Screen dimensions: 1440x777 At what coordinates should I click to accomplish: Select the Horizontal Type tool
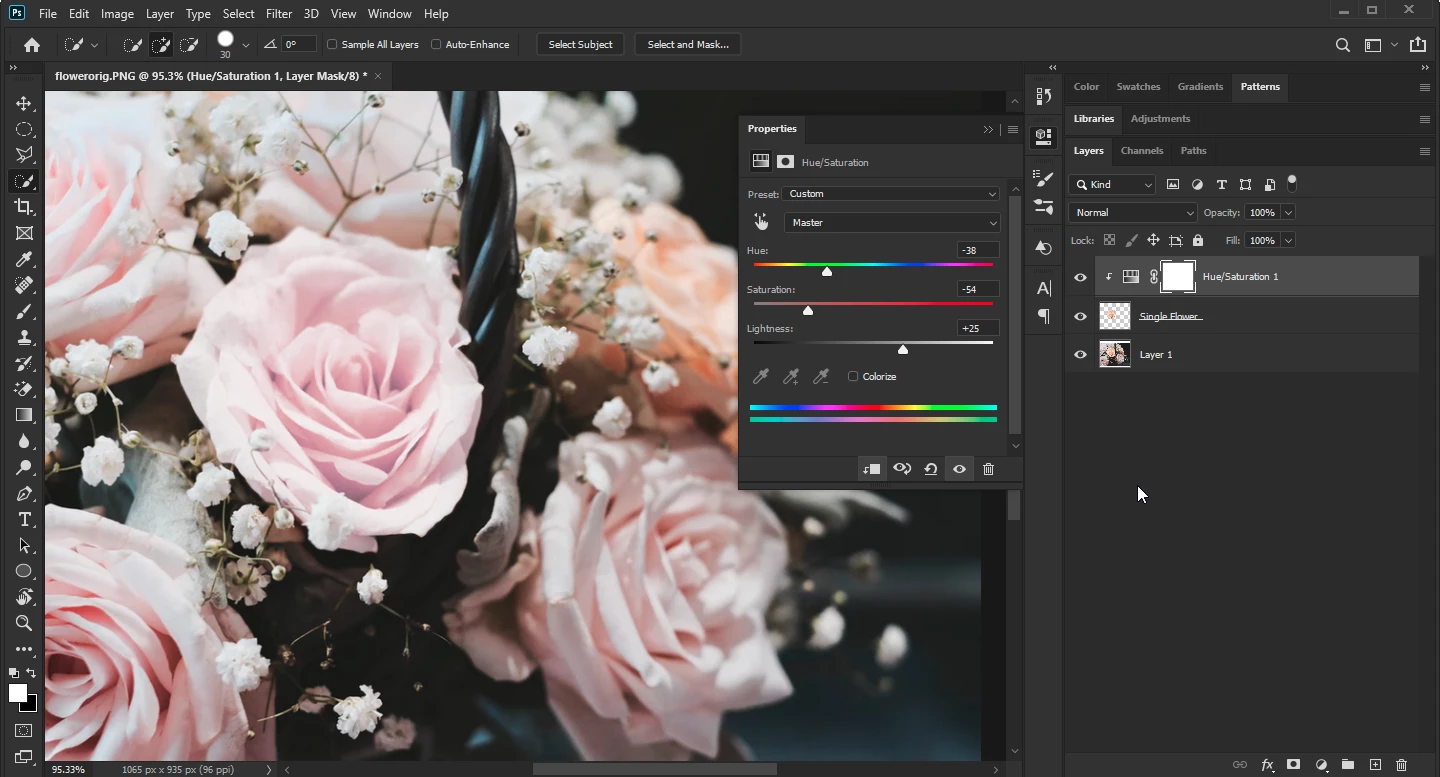tap(24, 520)
